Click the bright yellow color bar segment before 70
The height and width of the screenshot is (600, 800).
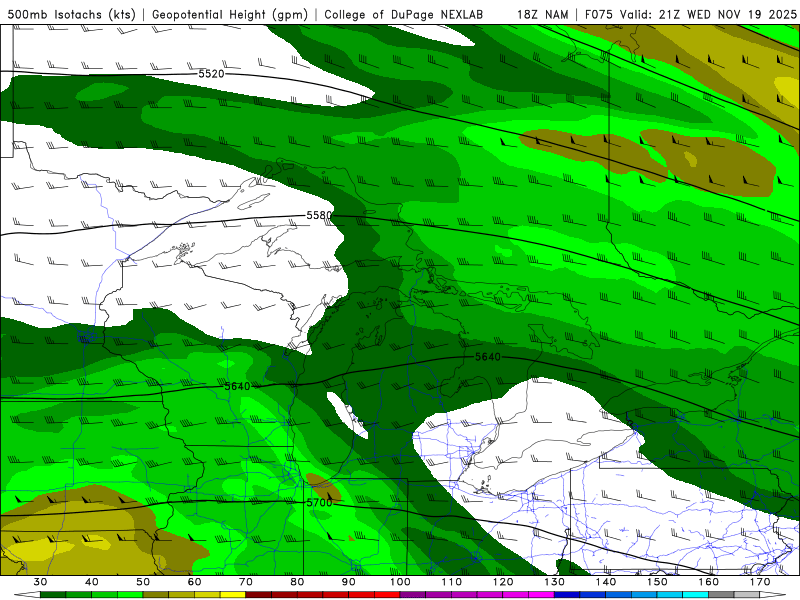pos(233,595)
